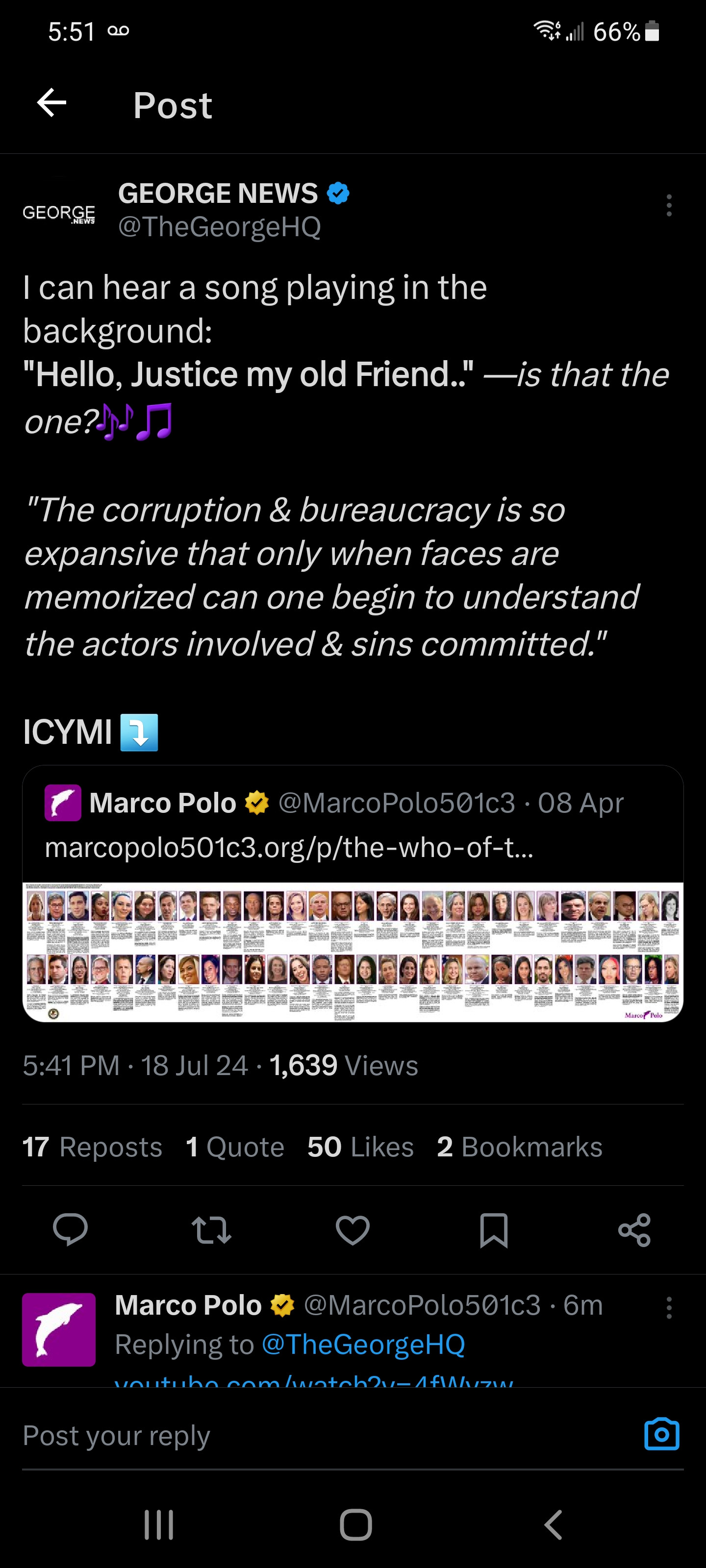Share the post via share icon
Screen dimensions: 706x1568
click(634, 1229)
